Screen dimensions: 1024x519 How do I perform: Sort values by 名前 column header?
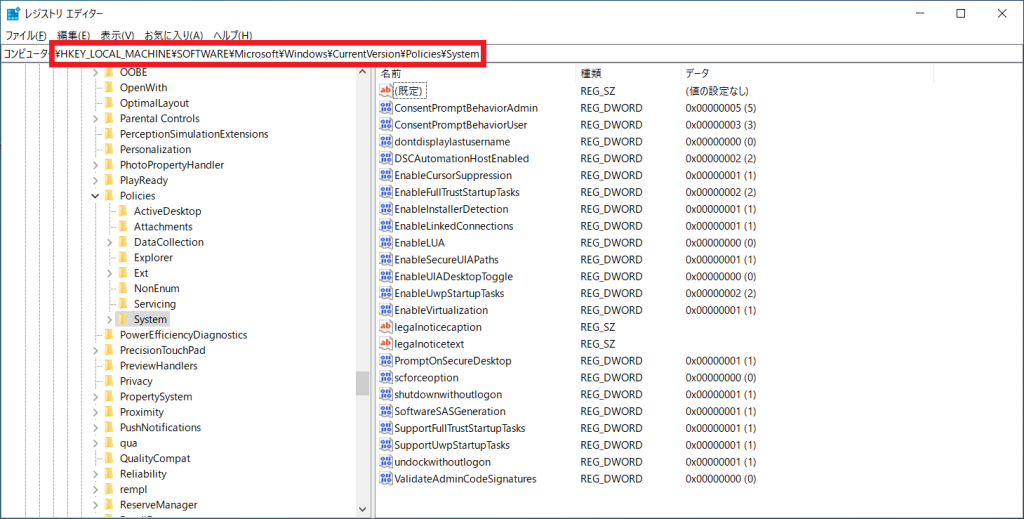475,74
